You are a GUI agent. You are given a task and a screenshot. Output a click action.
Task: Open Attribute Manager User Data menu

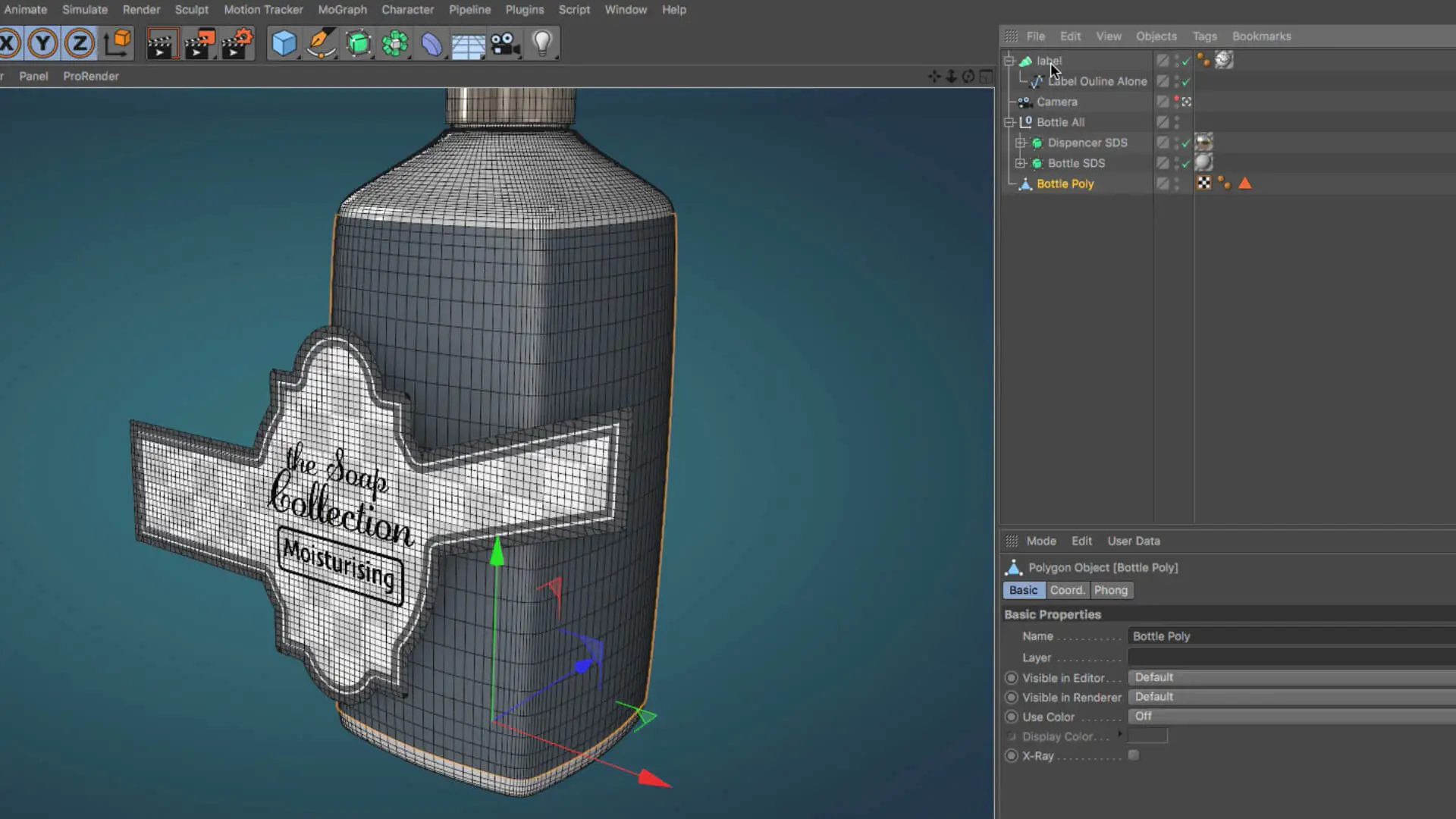1134,541
